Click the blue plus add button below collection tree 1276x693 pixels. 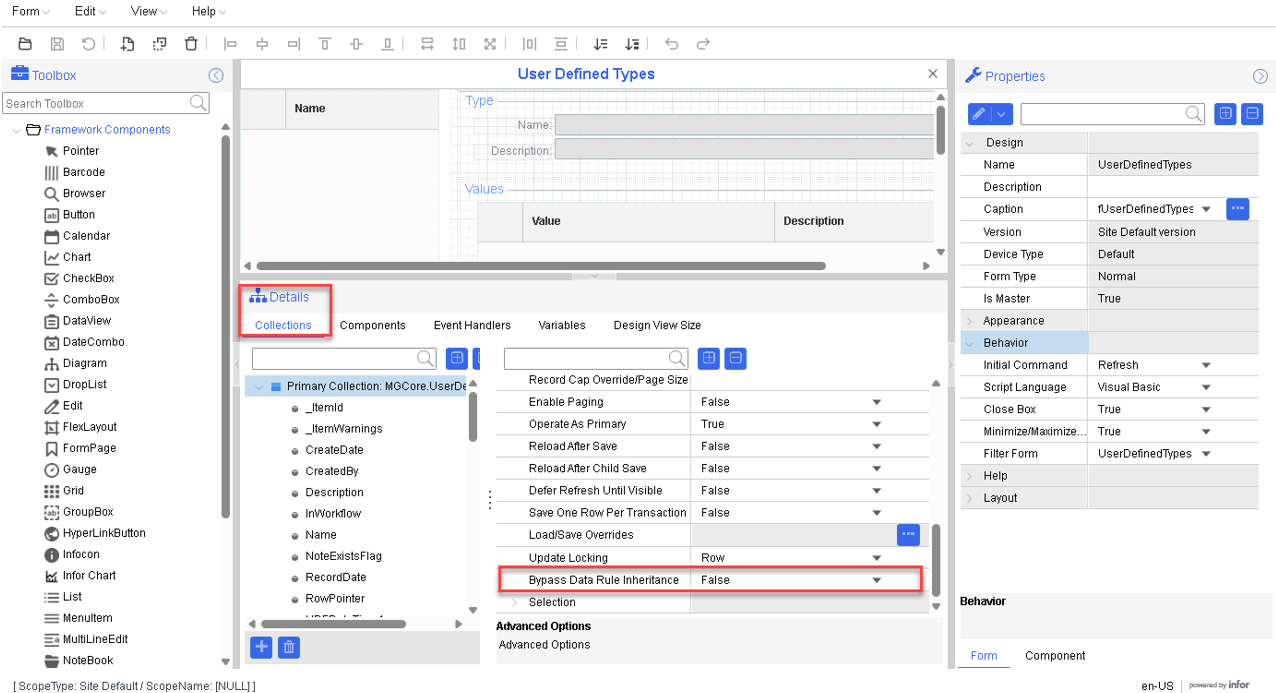click(x=261, y=647)
